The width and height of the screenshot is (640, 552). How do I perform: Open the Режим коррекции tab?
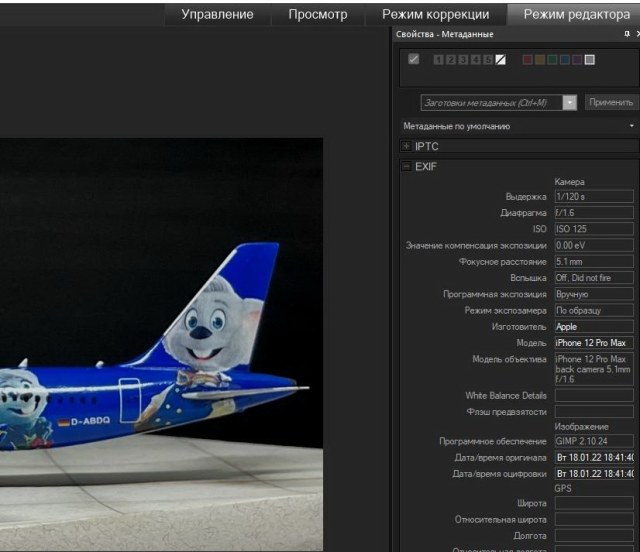tap(435, 14)
